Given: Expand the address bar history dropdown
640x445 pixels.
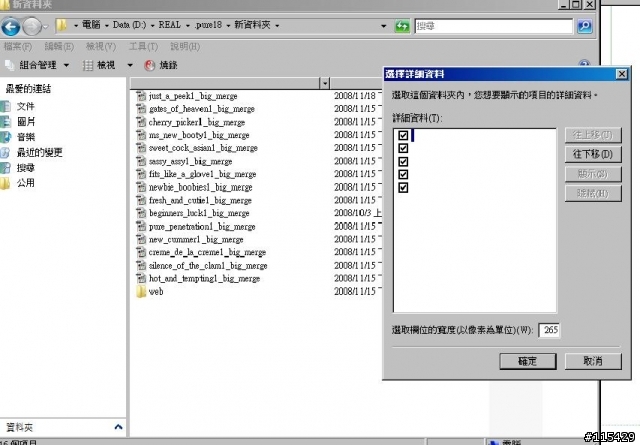Looking at the screenshot, I should coord(383,26).
